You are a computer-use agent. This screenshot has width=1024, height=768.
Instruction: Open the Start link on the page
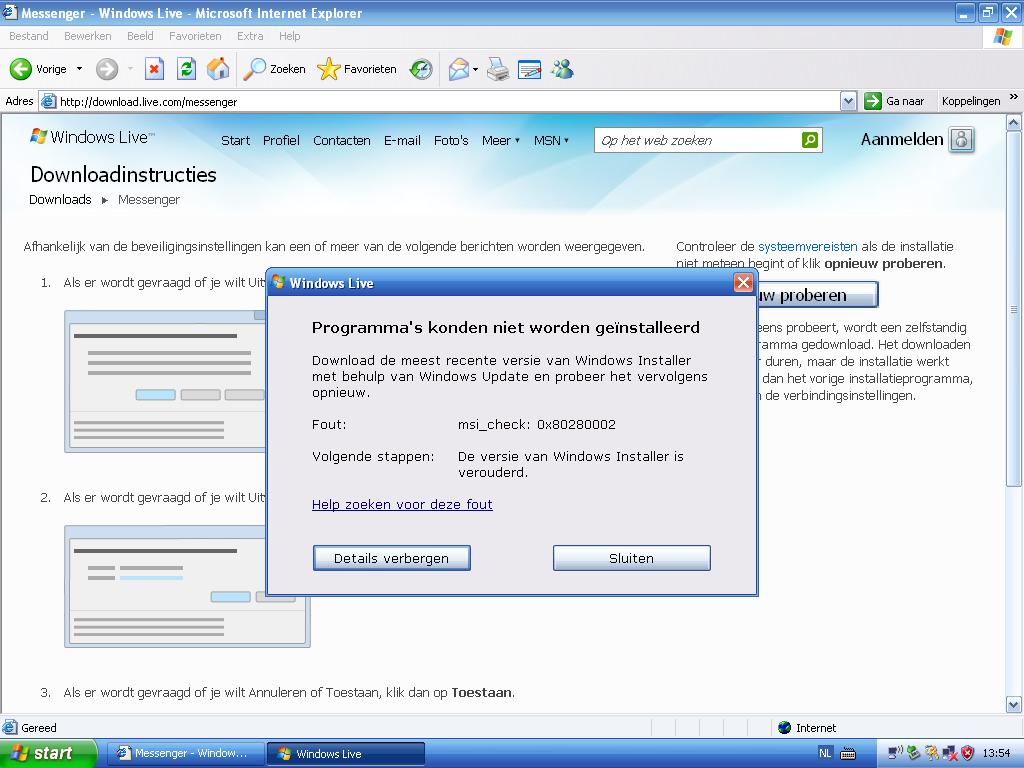coord(236,140)
